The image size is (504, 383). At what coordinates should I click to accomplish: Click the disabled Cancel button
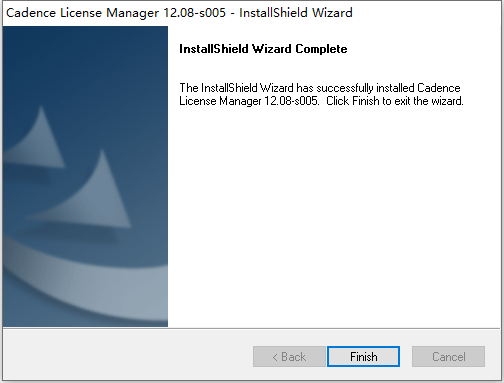click(x=448, y=356)
